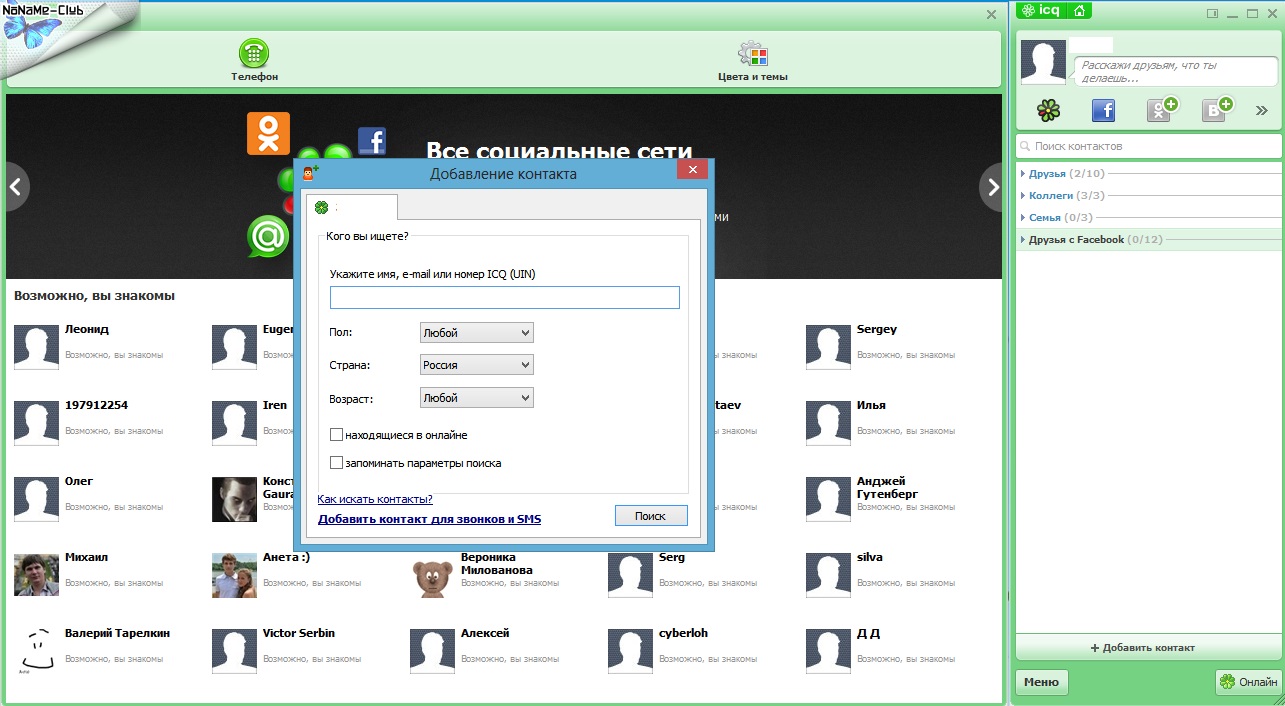Open Михаил's photo avatar
The height and width of the screenshot is (706, 1285).
tap(37, 574)
